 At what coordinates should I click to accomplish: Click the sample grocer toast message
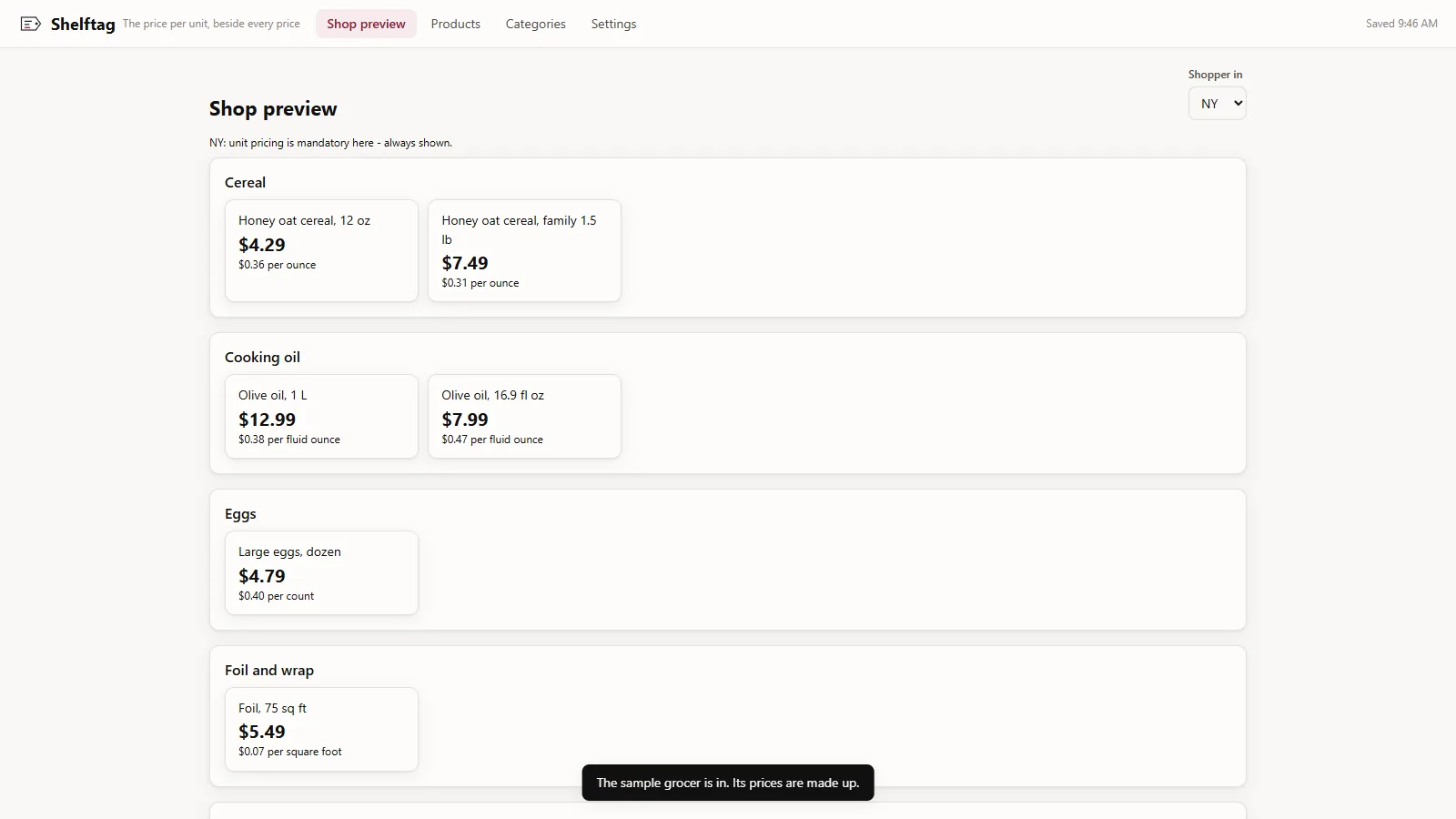tap(728, 783)
